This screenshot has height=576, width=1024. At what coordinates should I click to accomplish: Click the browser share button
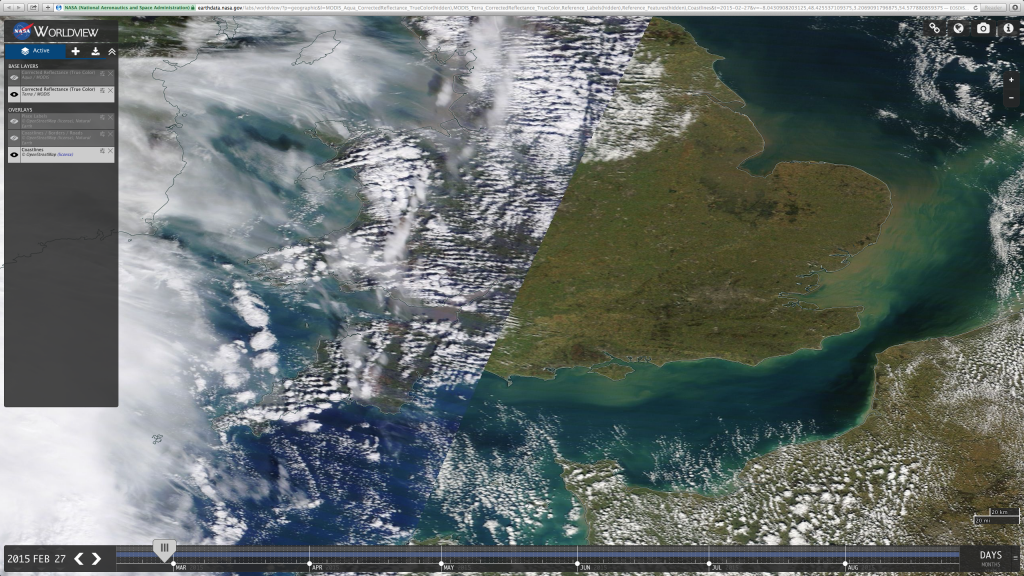coord(33,7)
